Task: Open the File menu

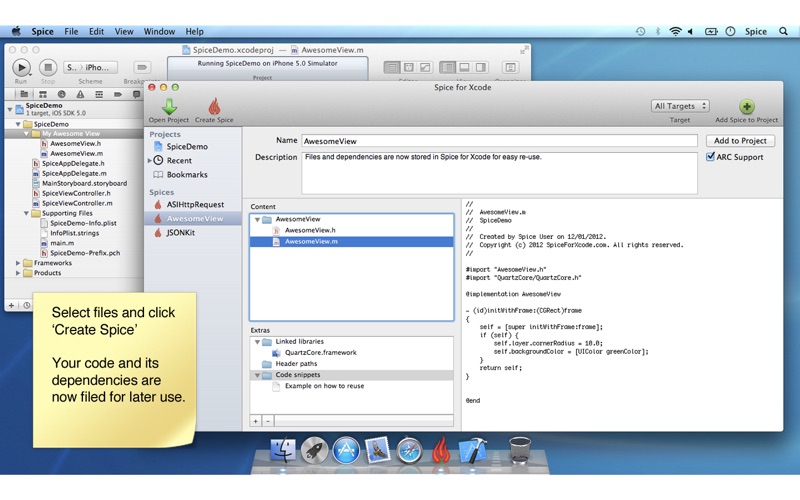Action: (x=71, y=31)
